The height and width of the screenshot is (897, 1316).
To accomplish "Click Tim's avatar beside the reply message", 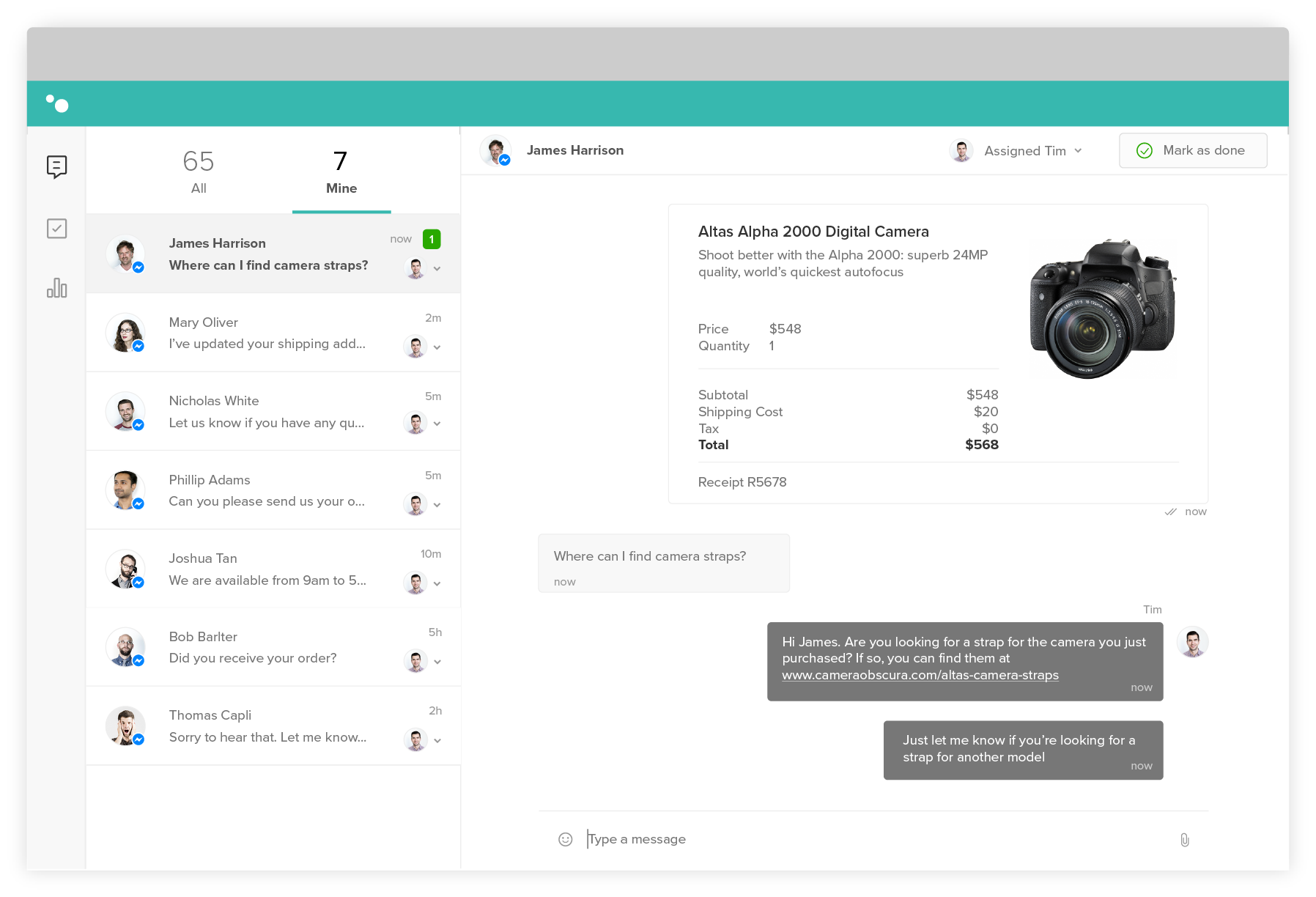I will point(1192,643).
